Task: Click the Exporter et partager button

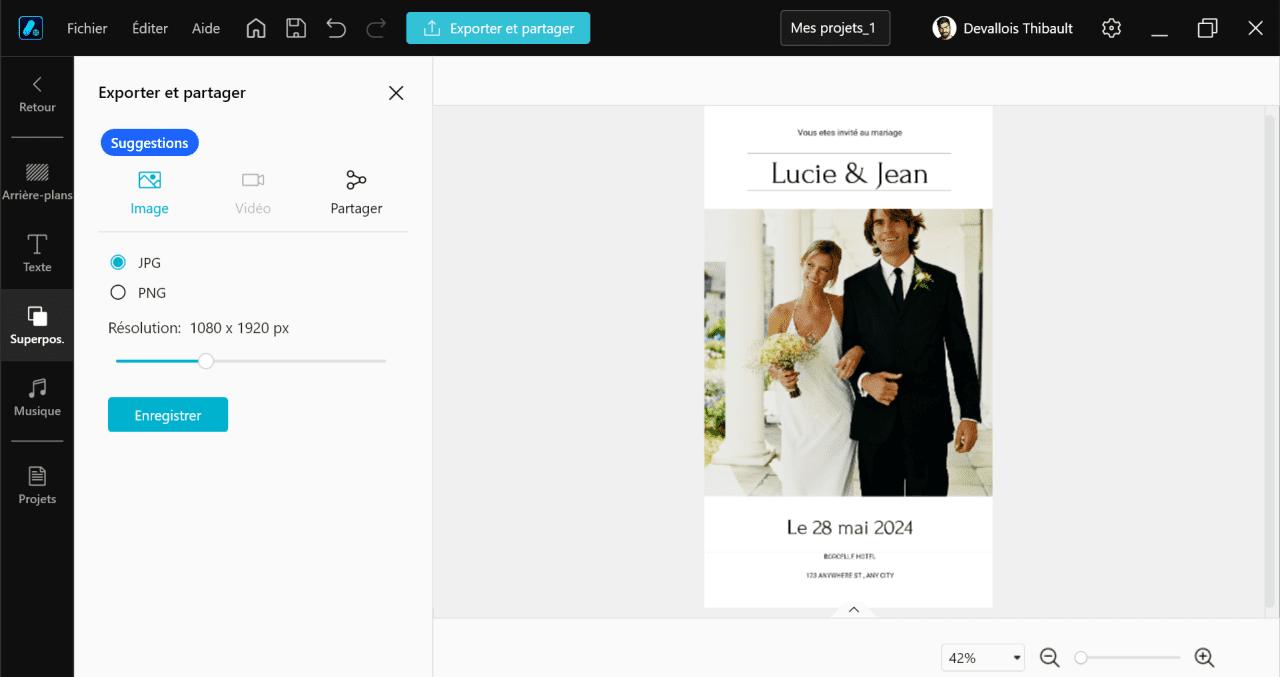Action: pyautogui.click(x=498, y=28)
